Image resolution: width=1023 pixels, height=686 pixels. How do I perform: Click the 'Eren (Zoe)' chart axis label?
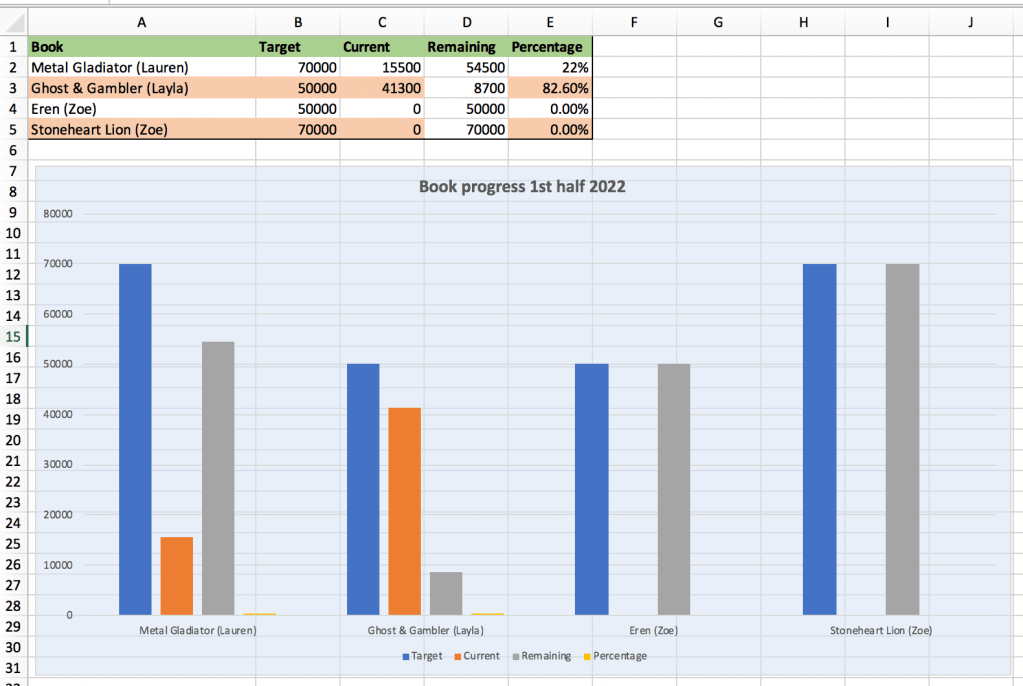(653, 631)
